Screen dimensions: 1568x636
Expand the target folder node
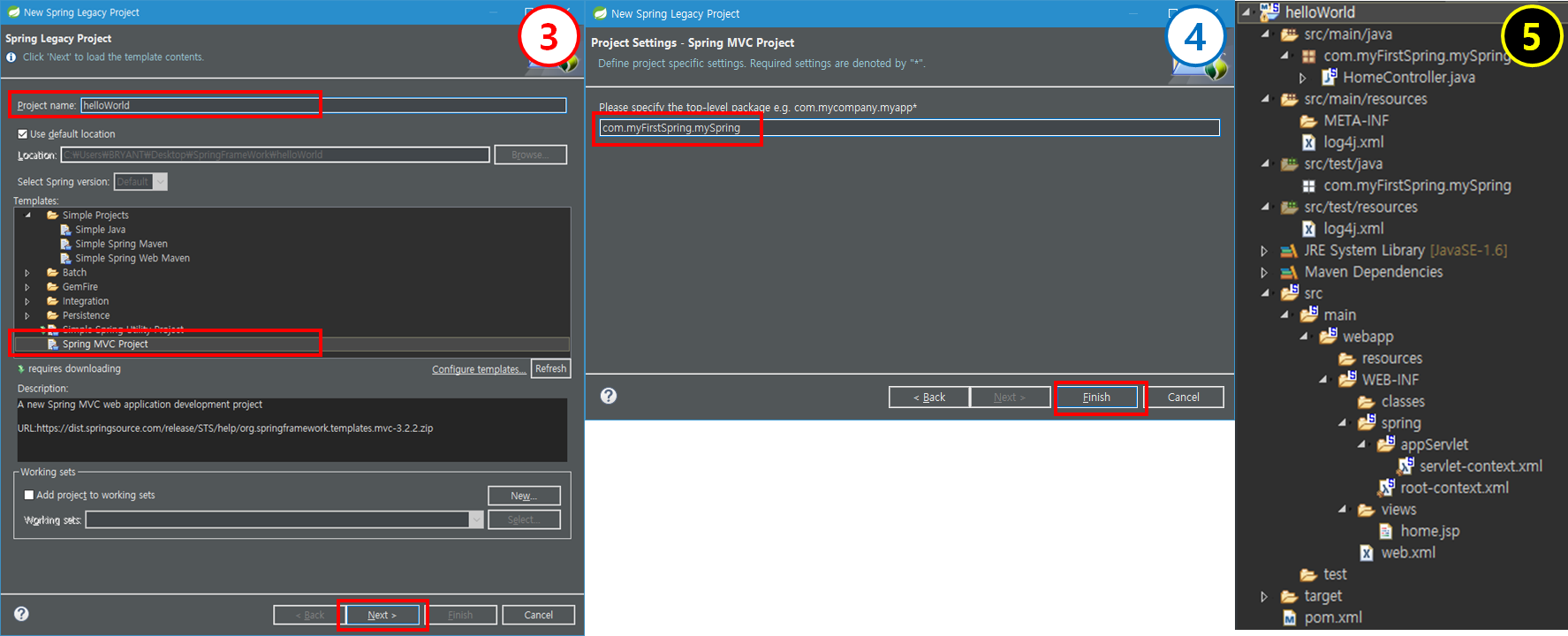(1264, 596)
